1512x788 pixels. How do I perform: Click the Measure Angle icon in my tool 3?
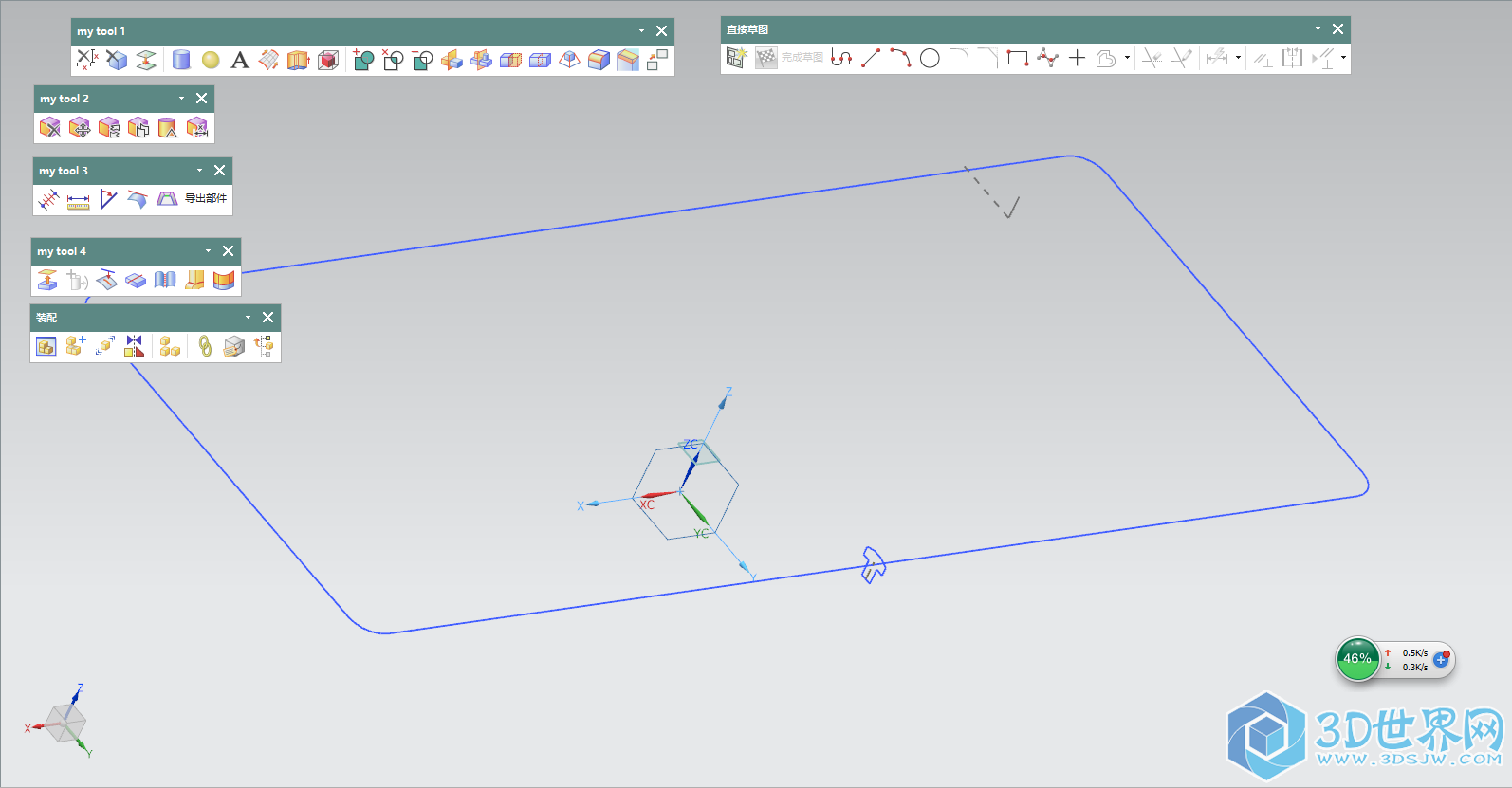107,199
